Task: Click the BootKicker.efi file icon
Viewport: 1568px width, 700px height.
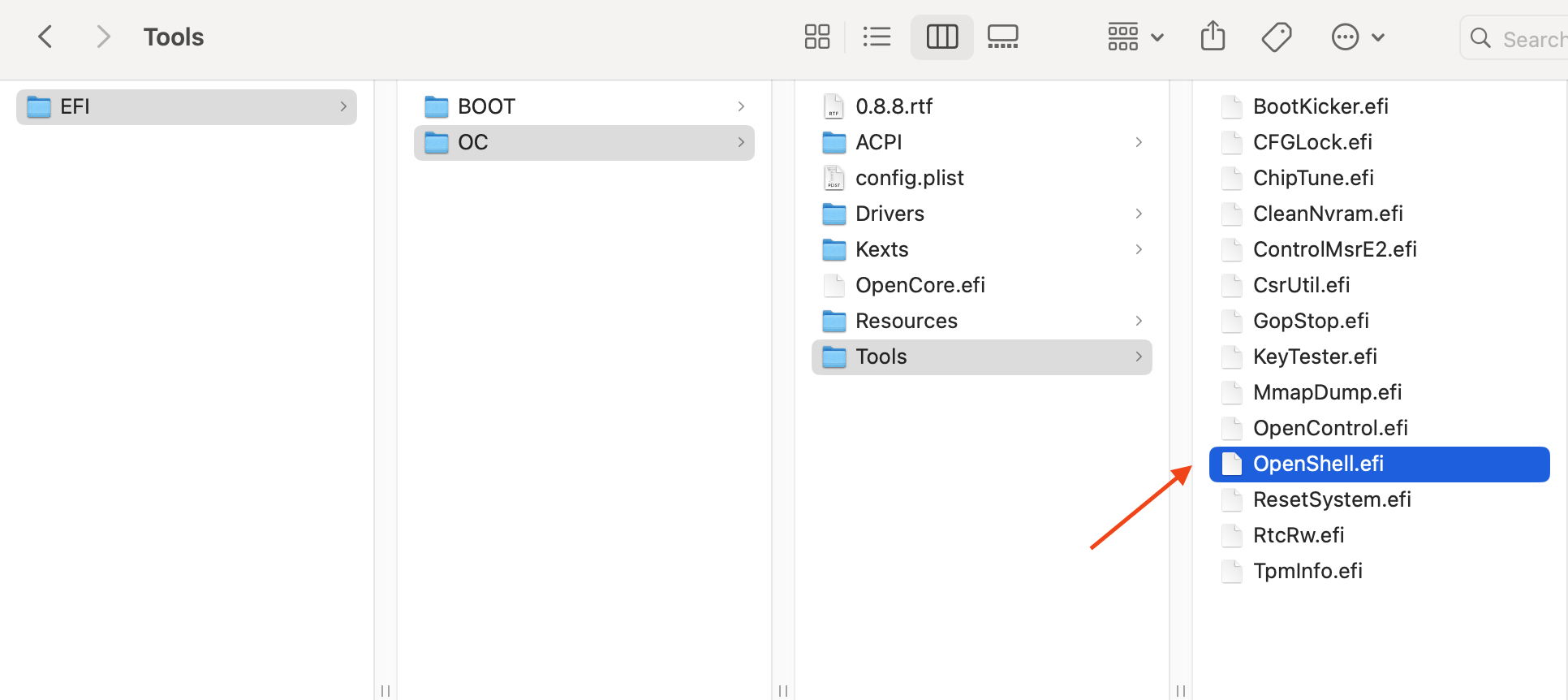Action: point(1232,106)
